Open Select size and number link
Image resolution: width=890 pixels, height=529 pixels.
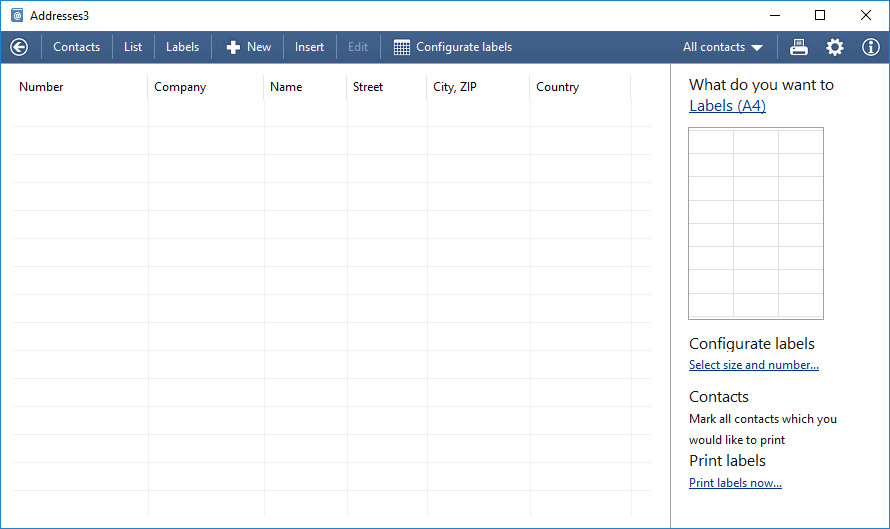(x=754, y=365)
